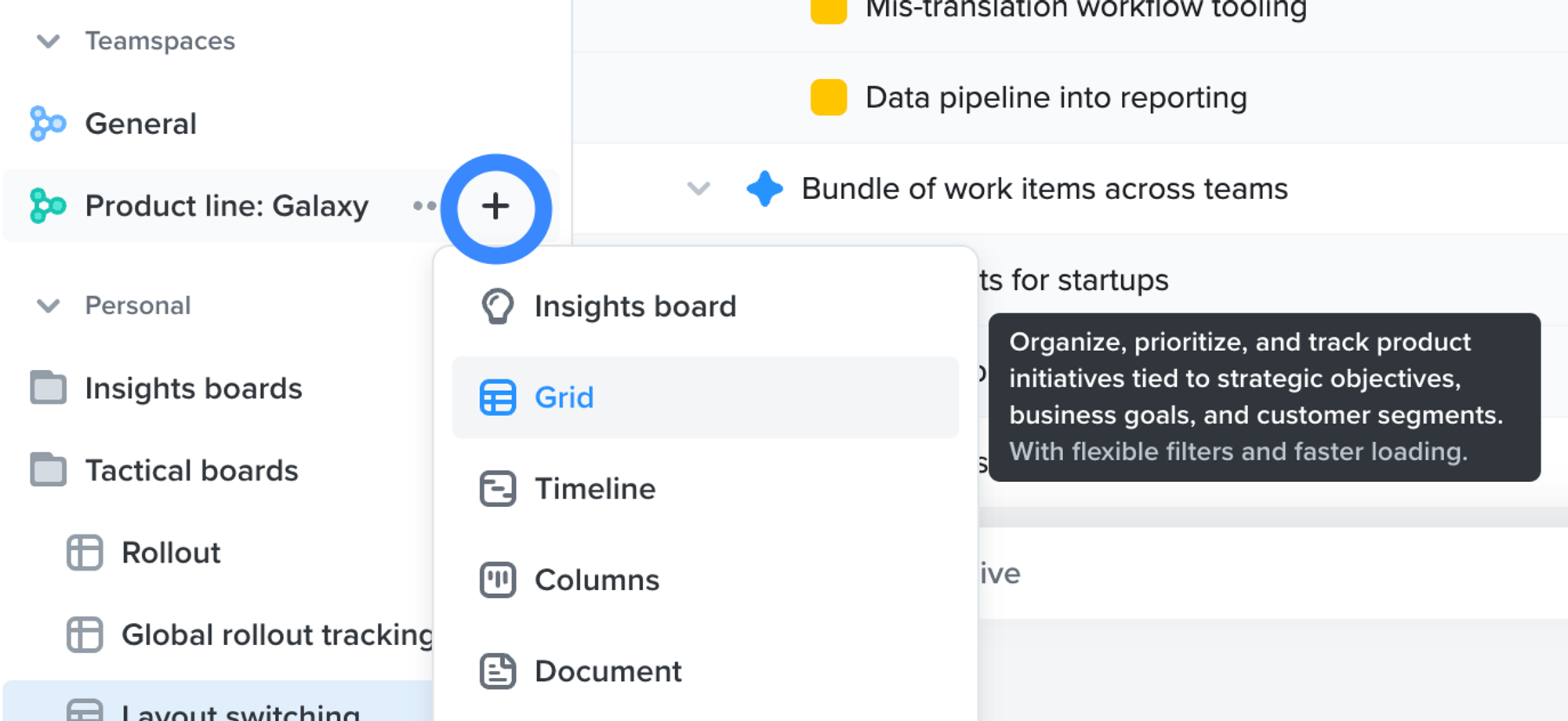
Task: Select the Insights board icon in menu
Action: tap(496, 306)
